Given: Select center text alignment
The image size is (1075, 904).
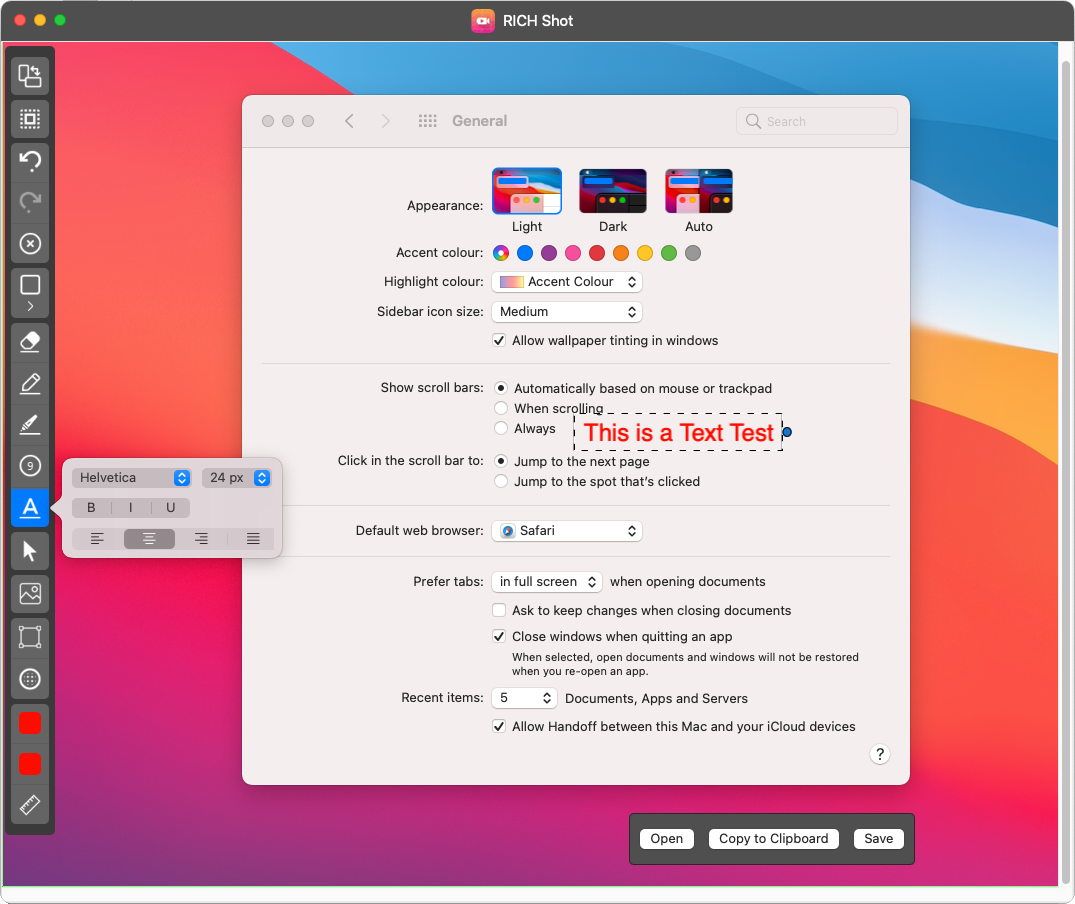Looking at the screenshot, I should pyautogui.click(x=149, y=539).
